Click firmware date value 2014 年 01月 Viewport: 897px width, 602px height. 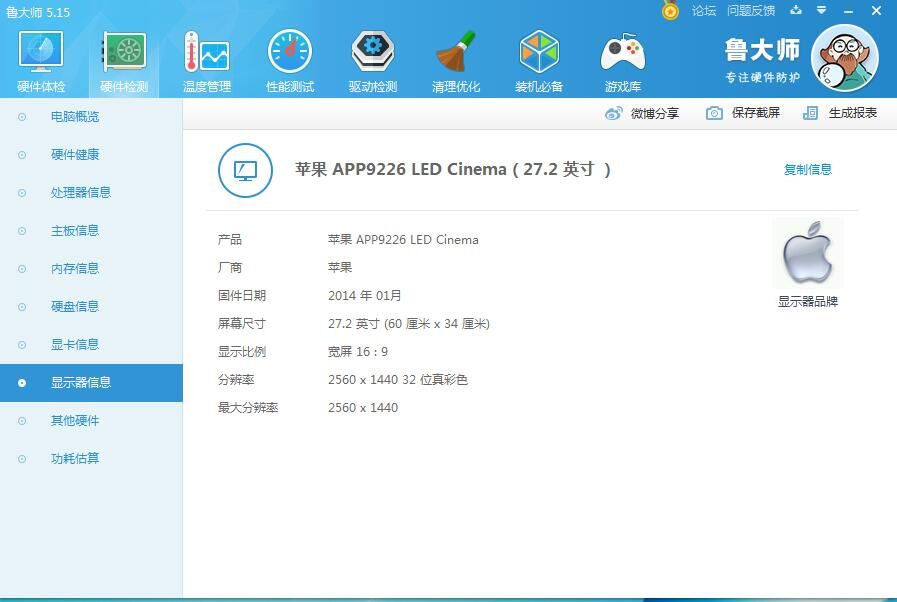[364, 296]
